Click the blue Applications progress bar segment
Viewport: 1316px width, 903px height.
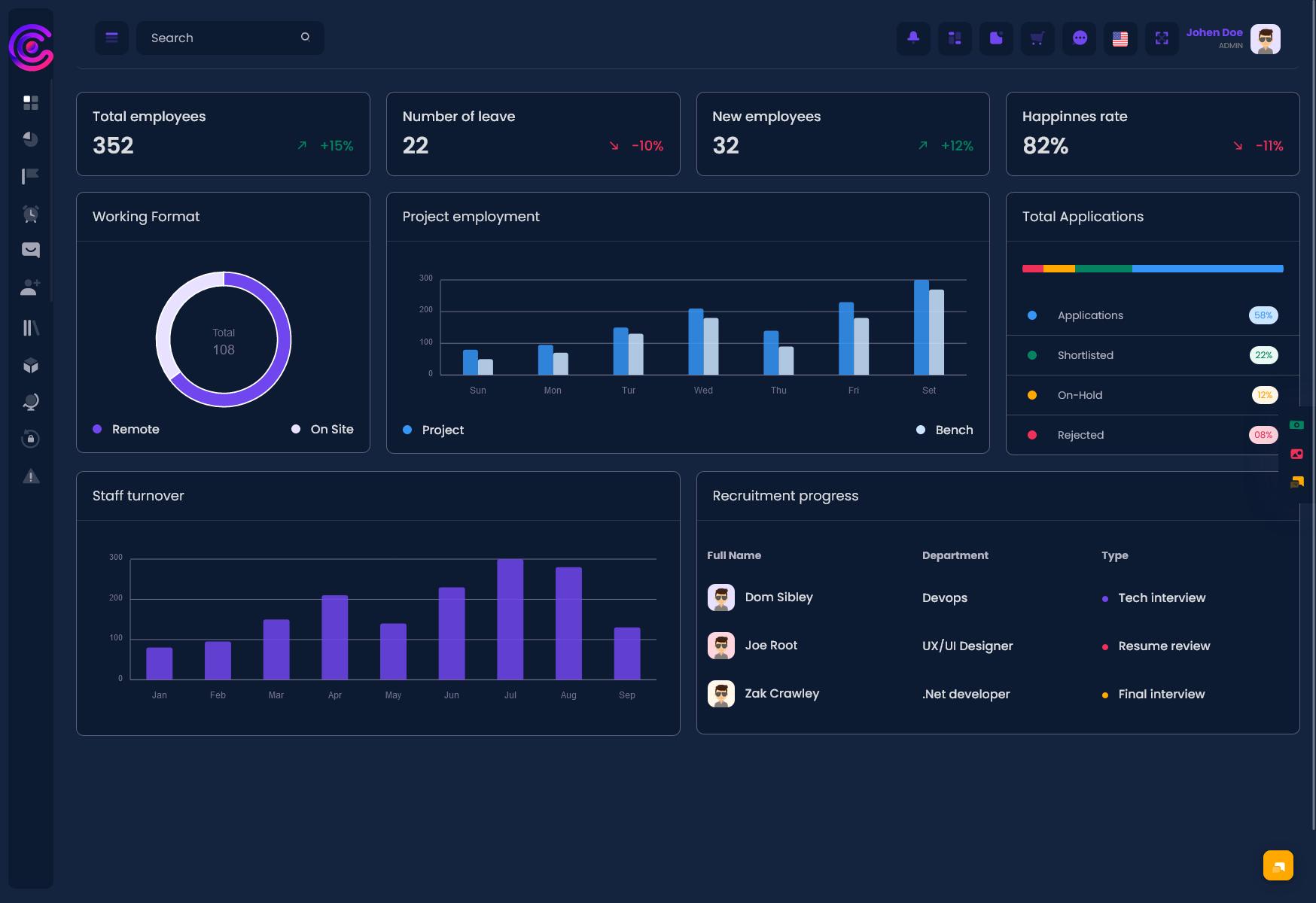(1208, 269)
